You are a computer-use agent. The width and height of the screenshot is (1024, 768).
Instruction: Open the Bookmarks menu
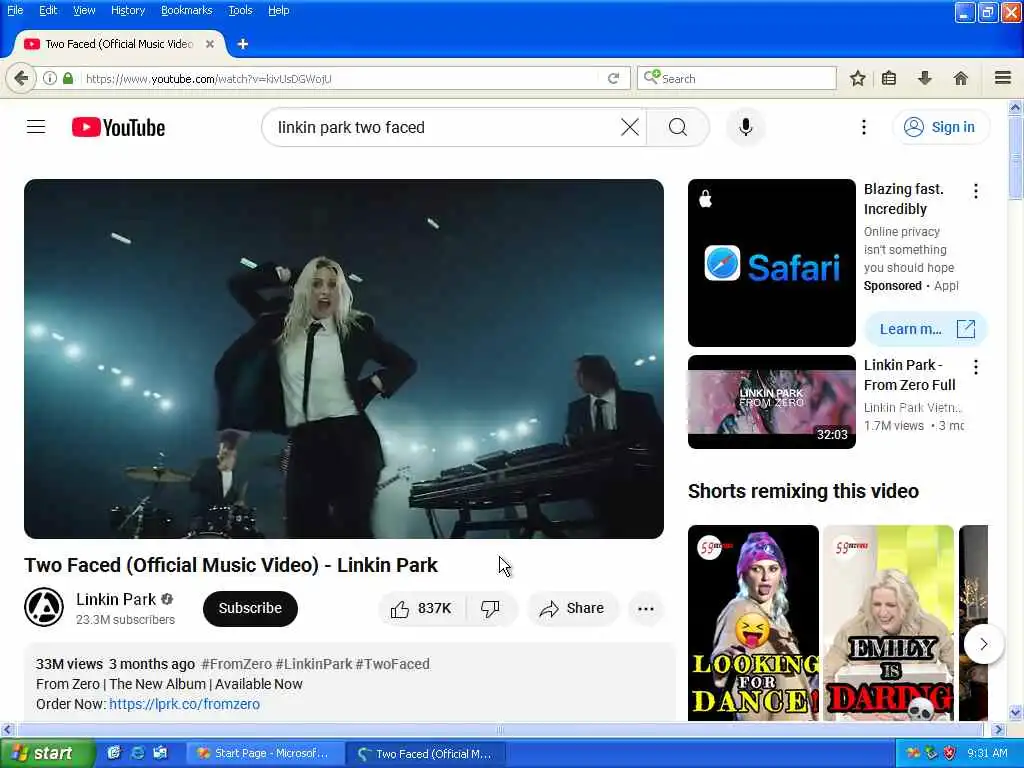(x=187, y=10)
